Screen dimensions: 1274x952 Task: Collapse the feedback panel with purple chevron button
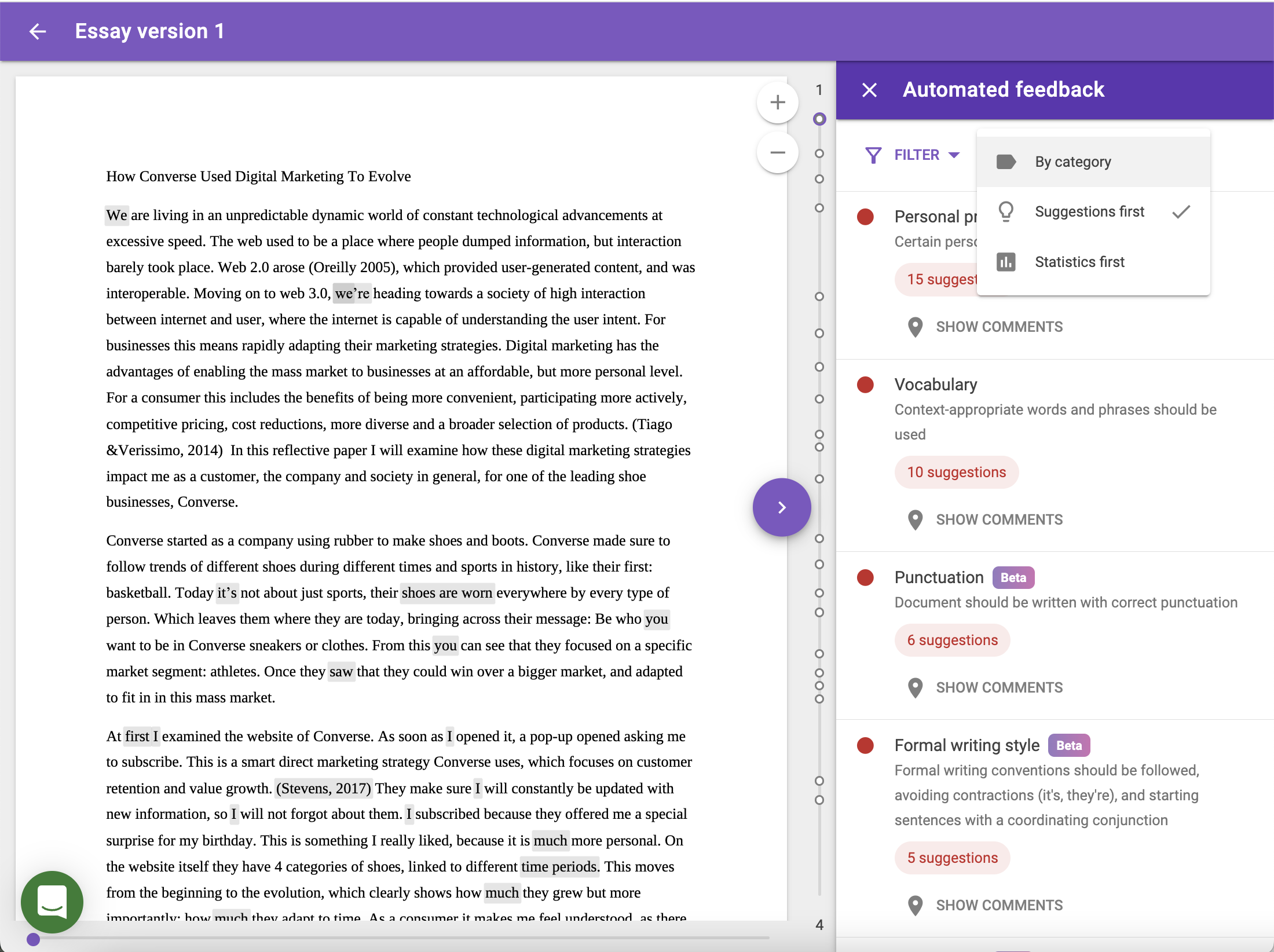(782, 507)
